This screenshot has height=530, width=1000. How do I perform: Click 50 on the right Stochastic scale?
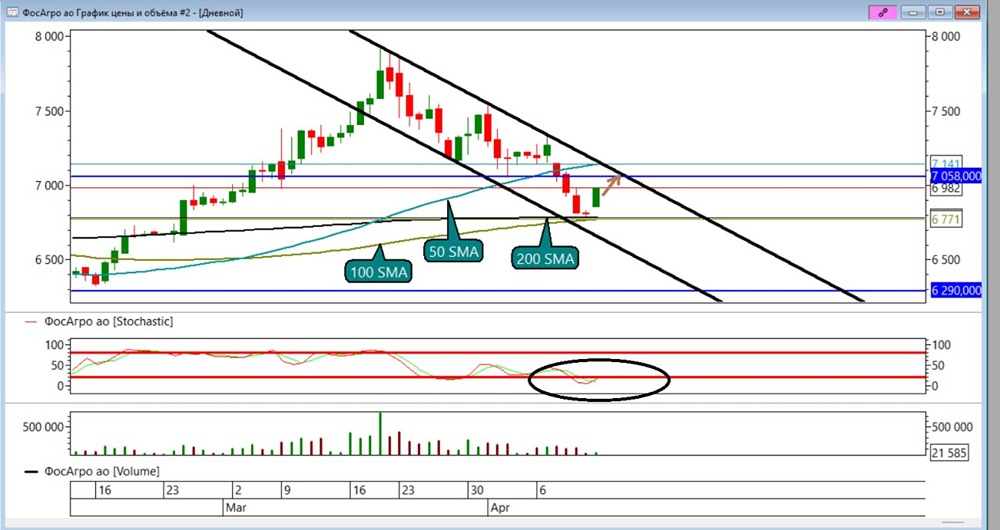click(x=938, y=365)
